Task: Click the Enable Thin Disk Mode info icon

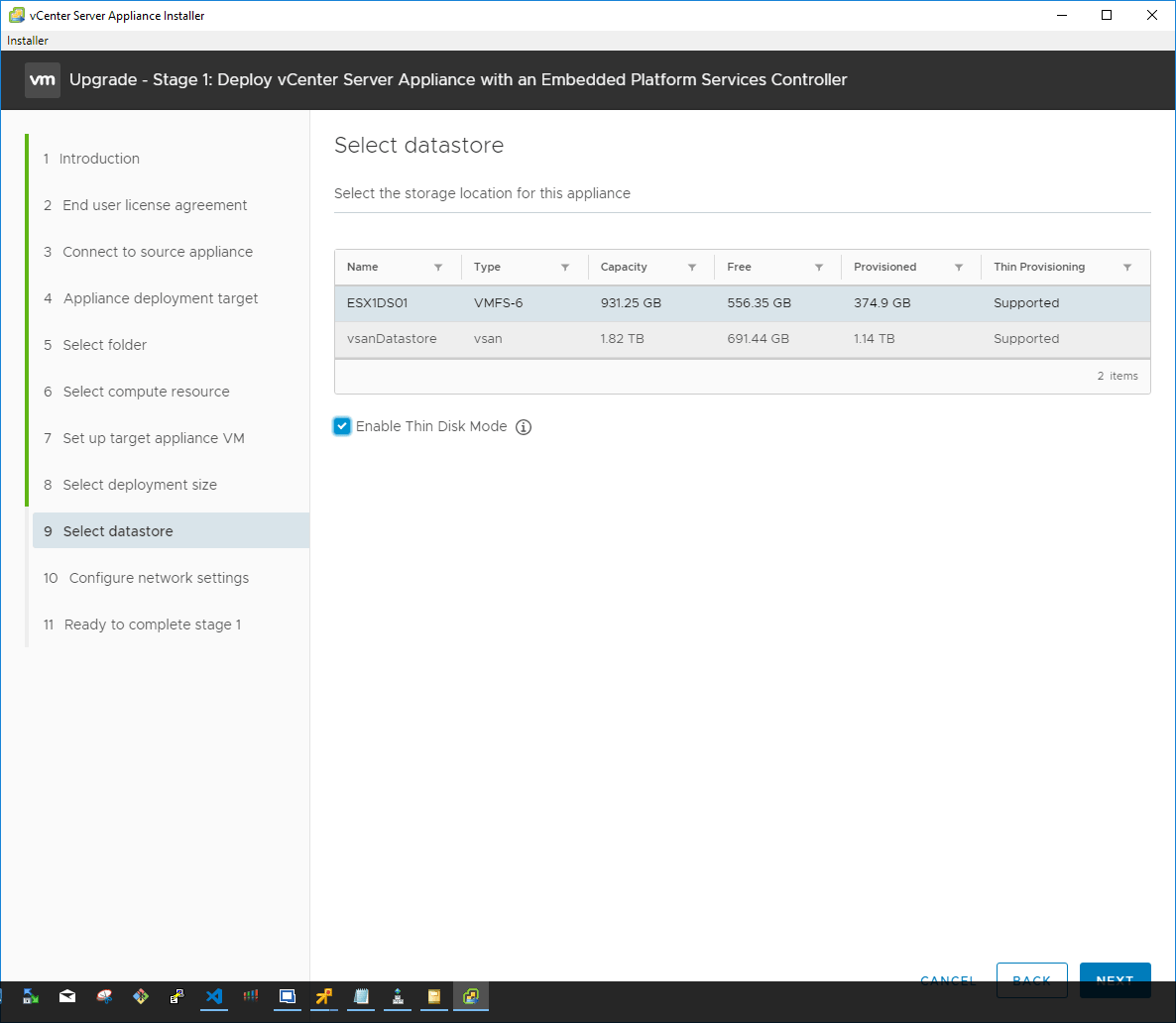Action: pyautogui.click(x=524, y=427)
